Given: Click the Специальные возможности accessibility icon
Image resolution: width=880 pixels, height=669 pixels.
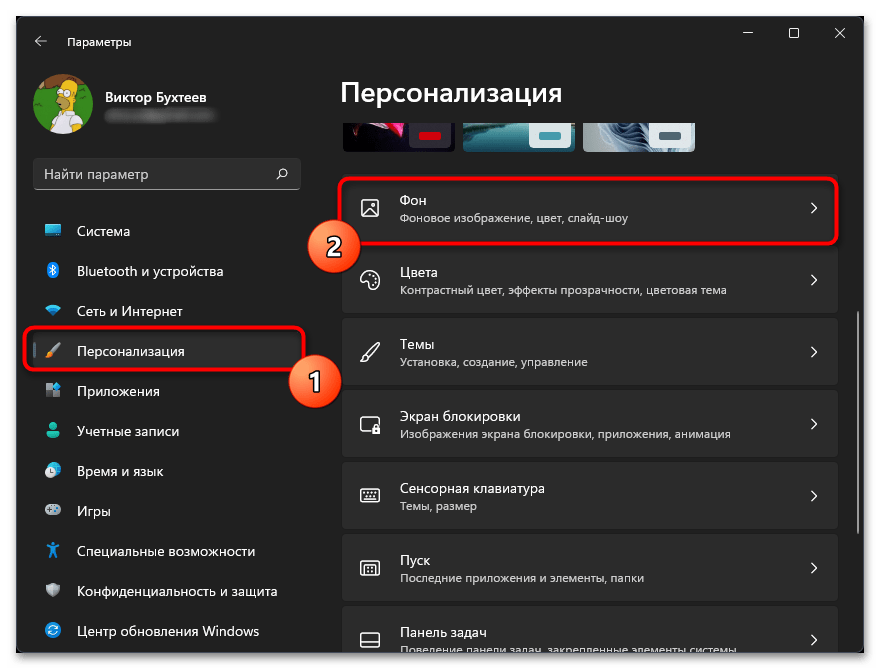Looking at the screenshot, I should click(x=53, y=551).
